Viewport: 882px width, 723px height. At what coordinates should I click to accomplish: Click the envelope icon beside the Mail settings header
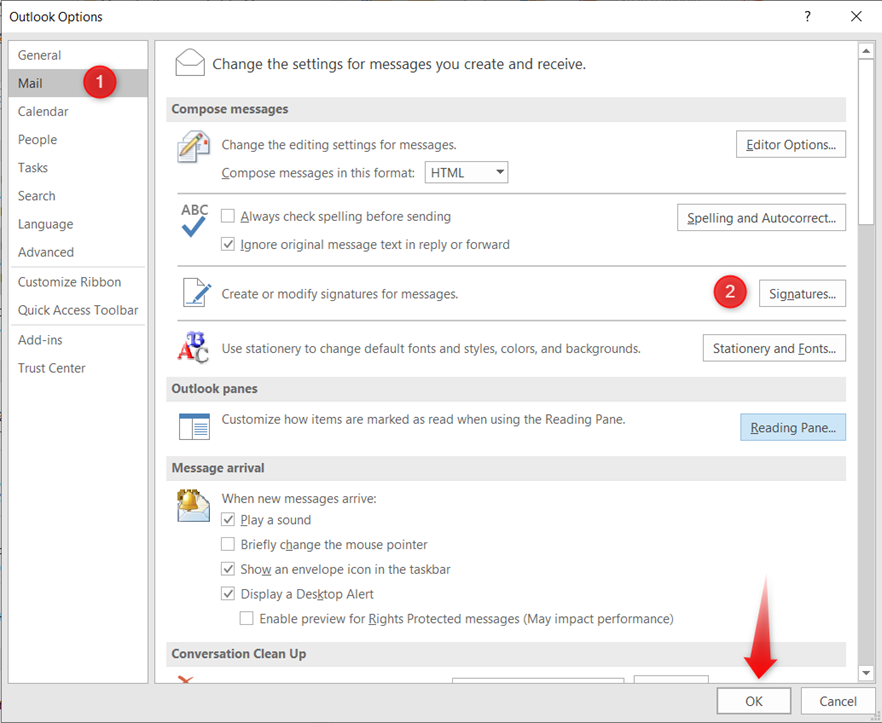pos(190,63)
